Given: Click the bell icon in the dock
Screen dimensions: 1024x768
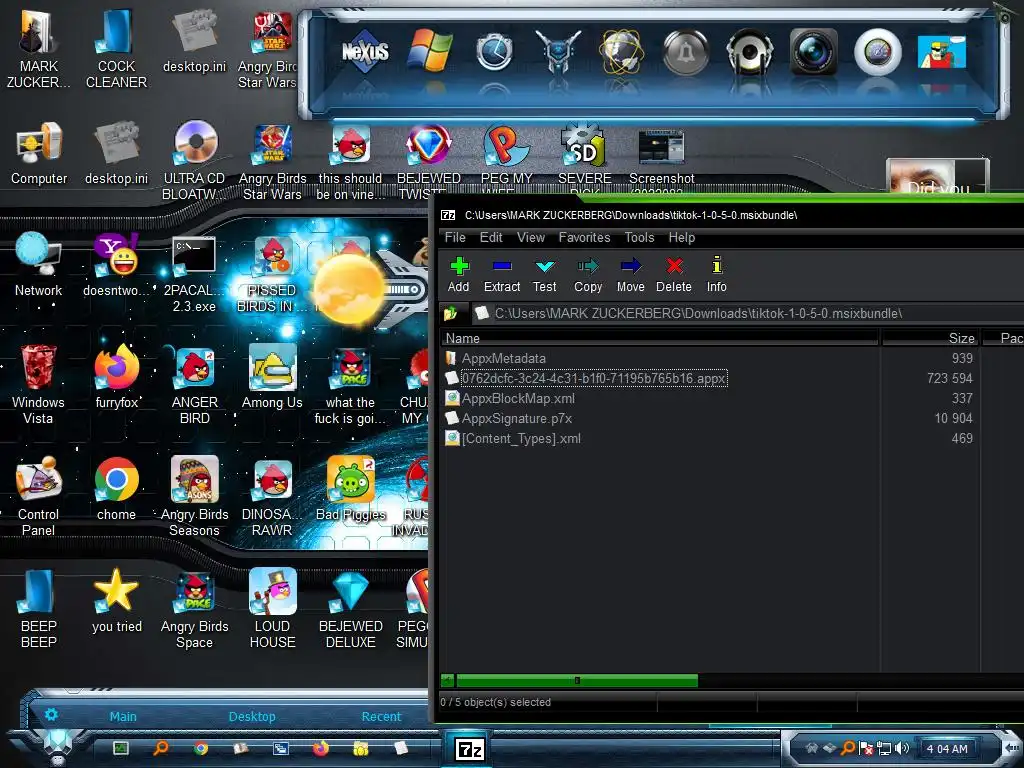Looking at the screenshot, I should coord(686,52).
